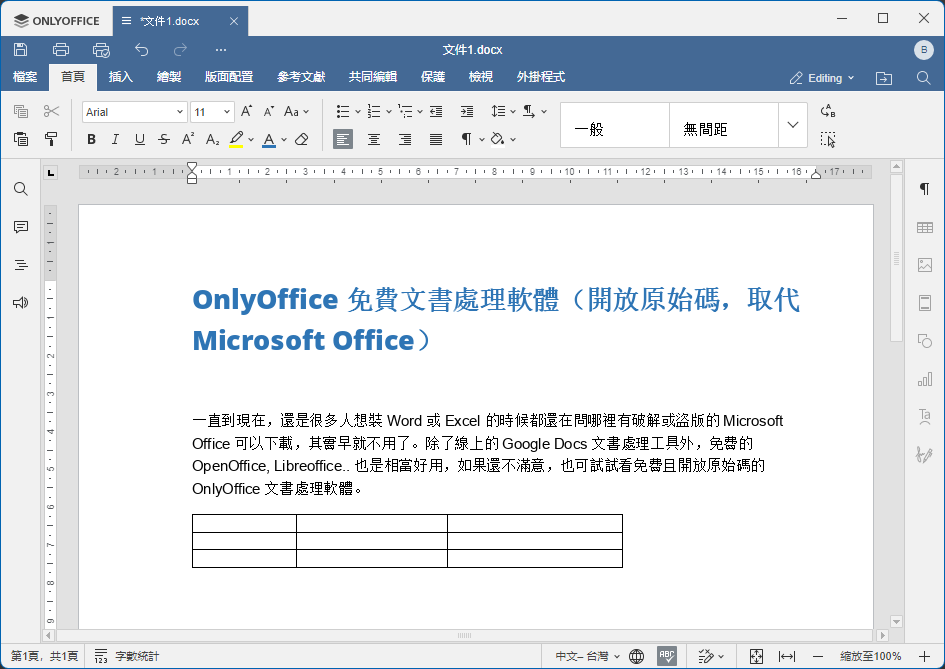This screenshot has height=669, width=945.
Task: Click the font size 11 input field
Action: click(205, 112)
